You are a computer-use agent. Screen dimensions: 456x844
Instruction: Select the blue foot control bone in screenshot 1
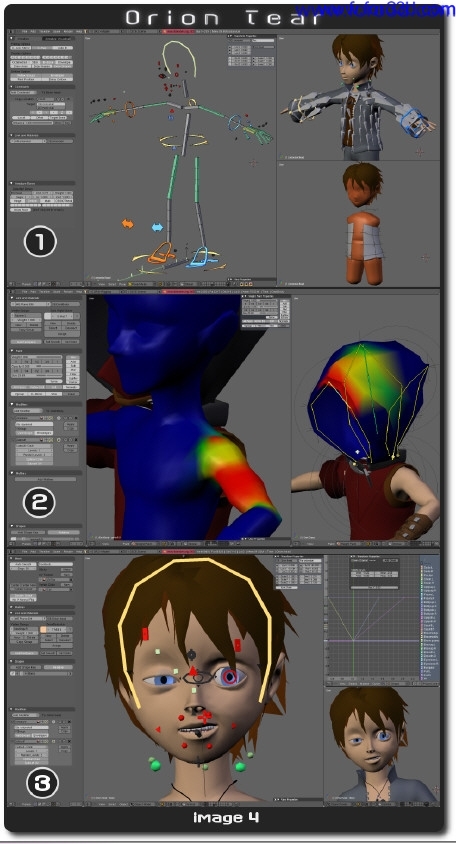(x=201, y=257)
